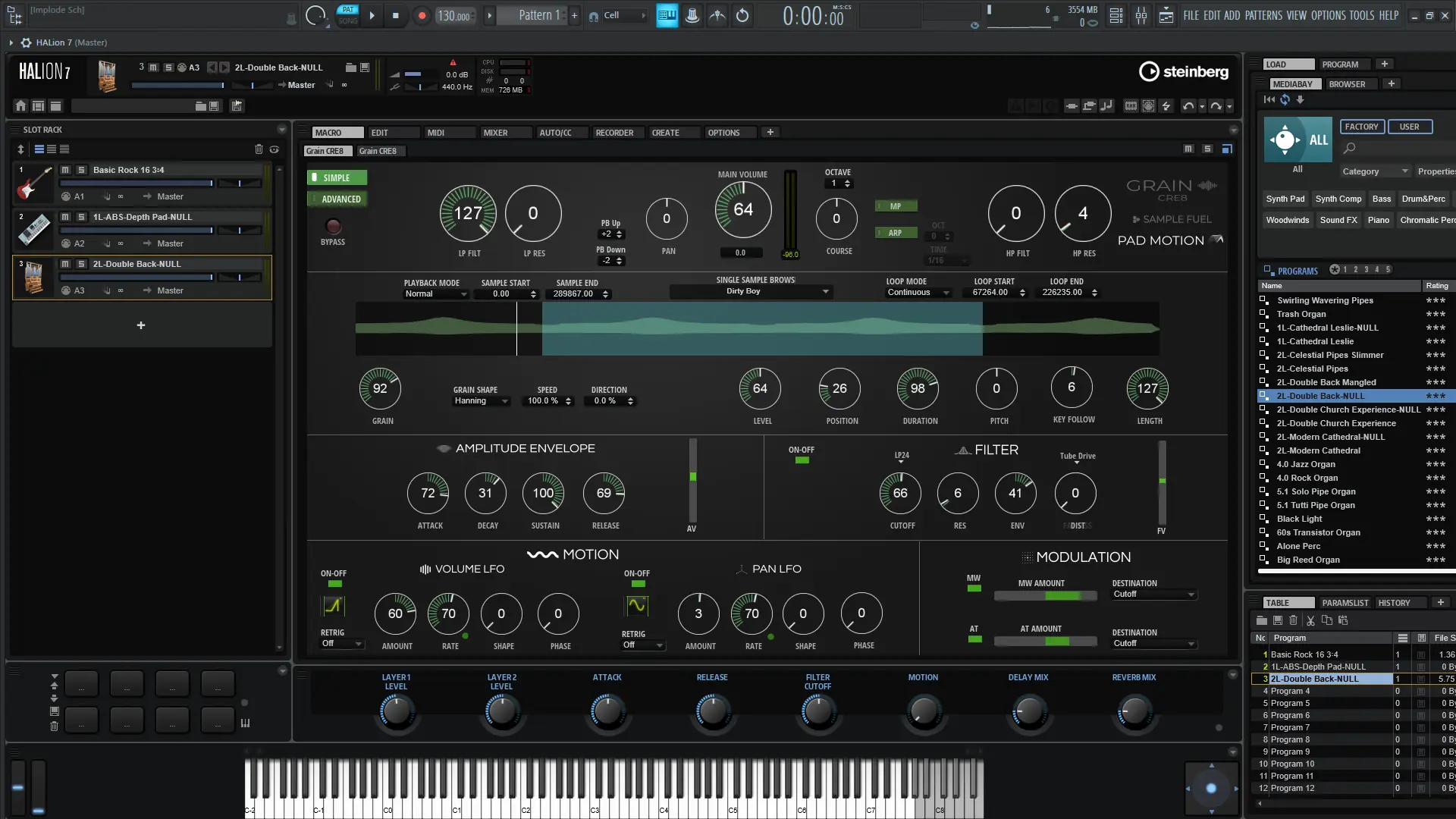The width and height of the screenshot is (1456, 819).
Task: Click the HALion home icon
Action: pyautogui.click(x=20, y=106)
